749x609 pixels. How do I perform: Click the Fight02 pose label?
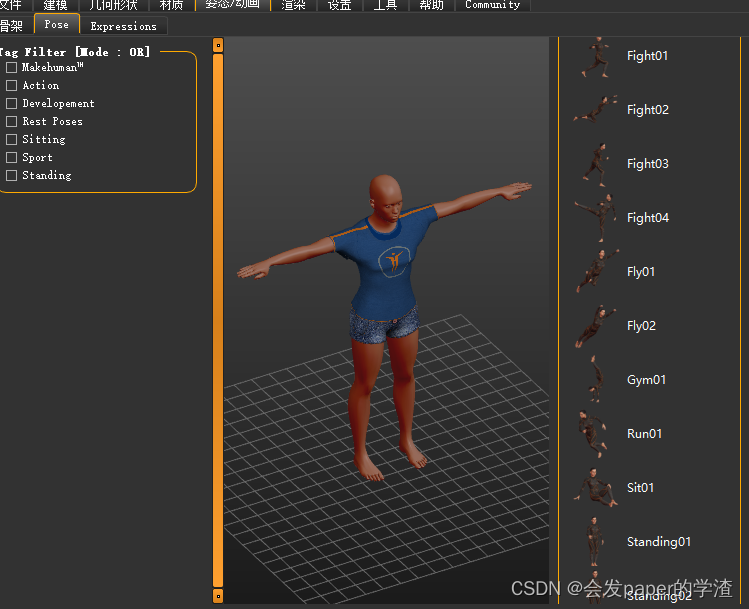click(648, 110)
